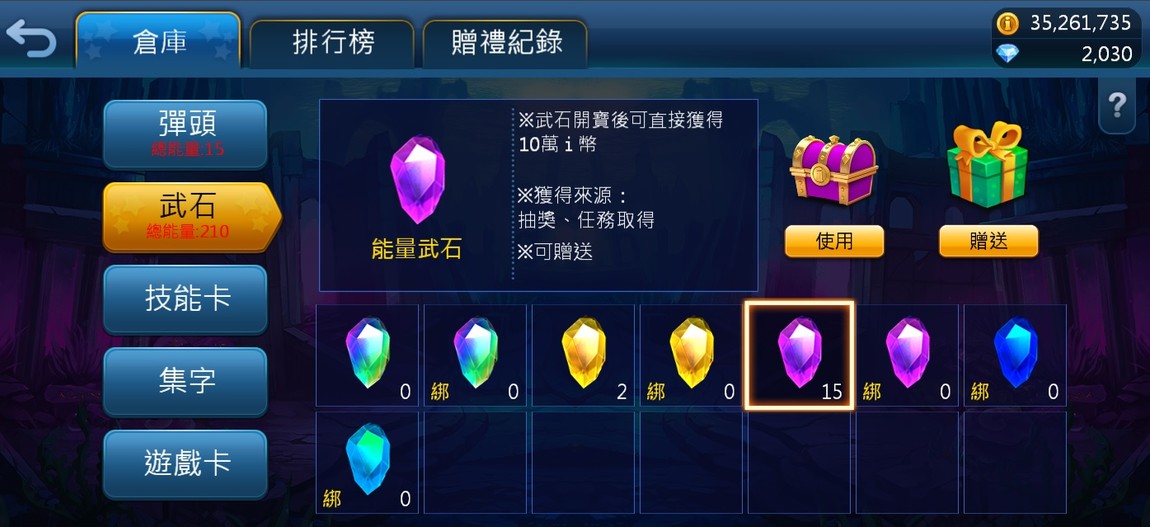Click the green gift box icon
The height and width of the screenshot is (527, 1150).
click(x=987, y=165)
